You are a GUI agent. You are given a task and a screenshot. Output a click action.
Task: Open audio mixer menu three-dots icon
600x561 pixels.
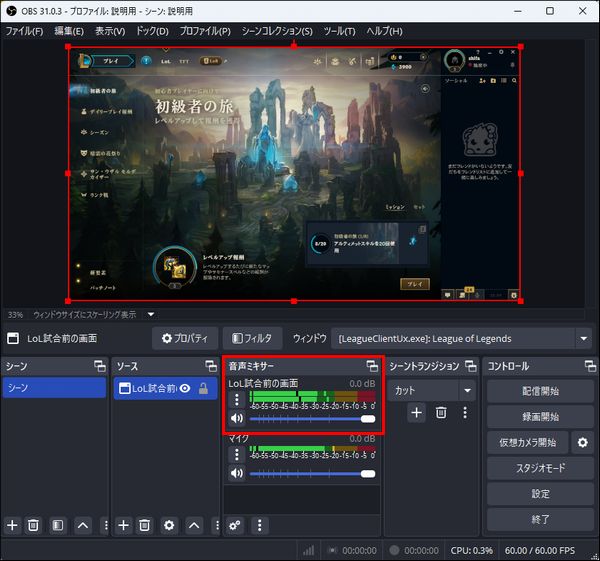tap(259, 525)
